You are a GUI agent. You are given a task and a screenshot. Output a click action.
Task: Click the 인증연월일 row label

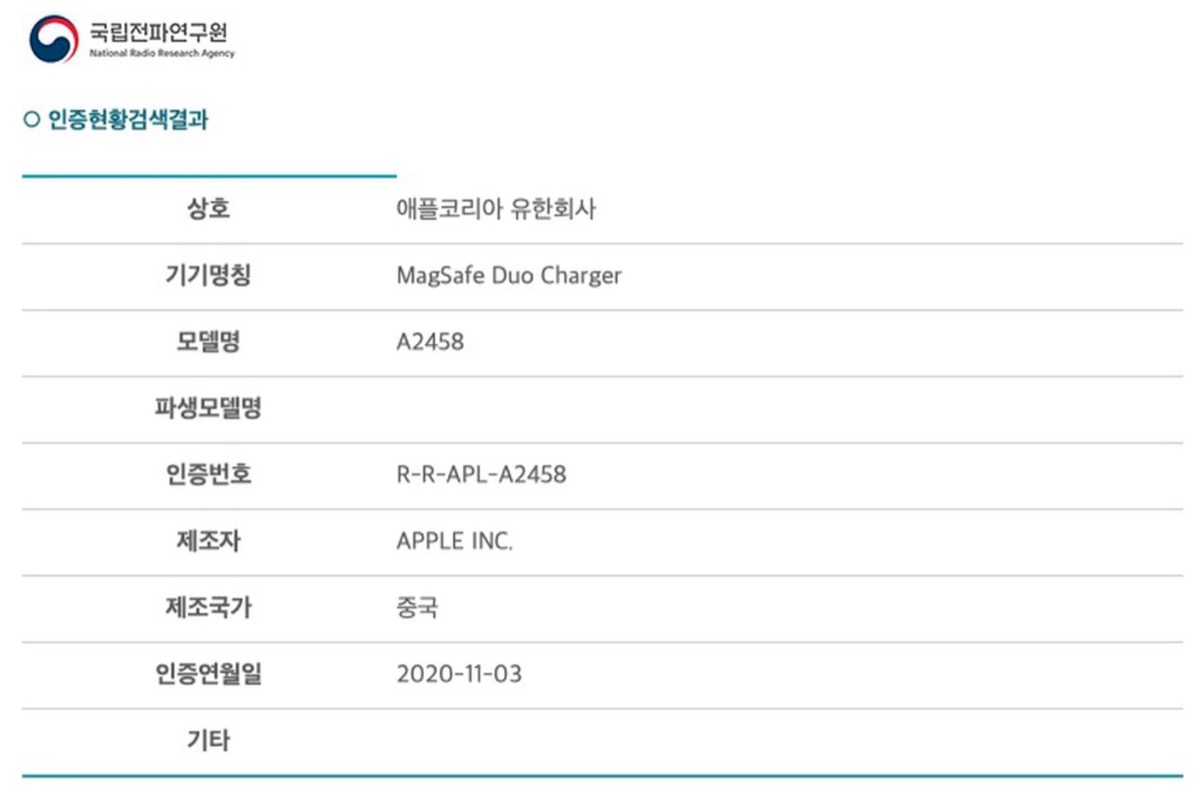pos(208,674)
